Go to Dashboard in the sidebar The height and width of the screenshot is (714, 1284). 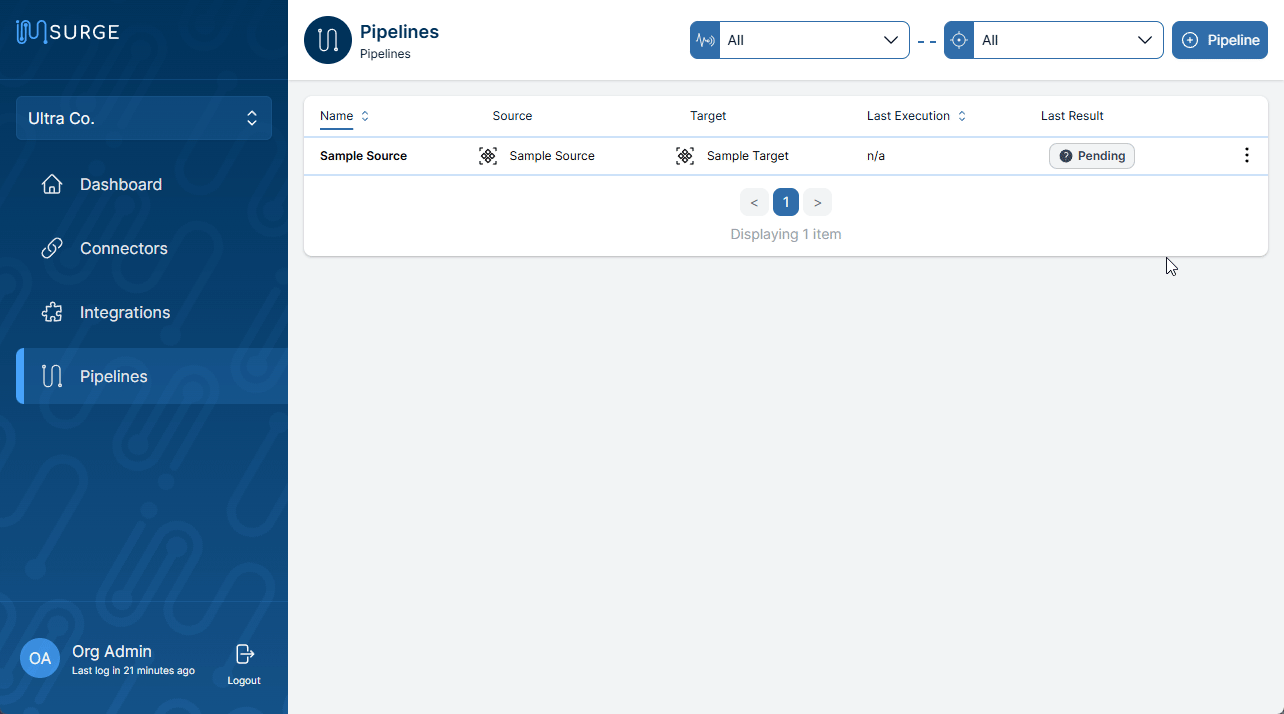click(120, 184)
